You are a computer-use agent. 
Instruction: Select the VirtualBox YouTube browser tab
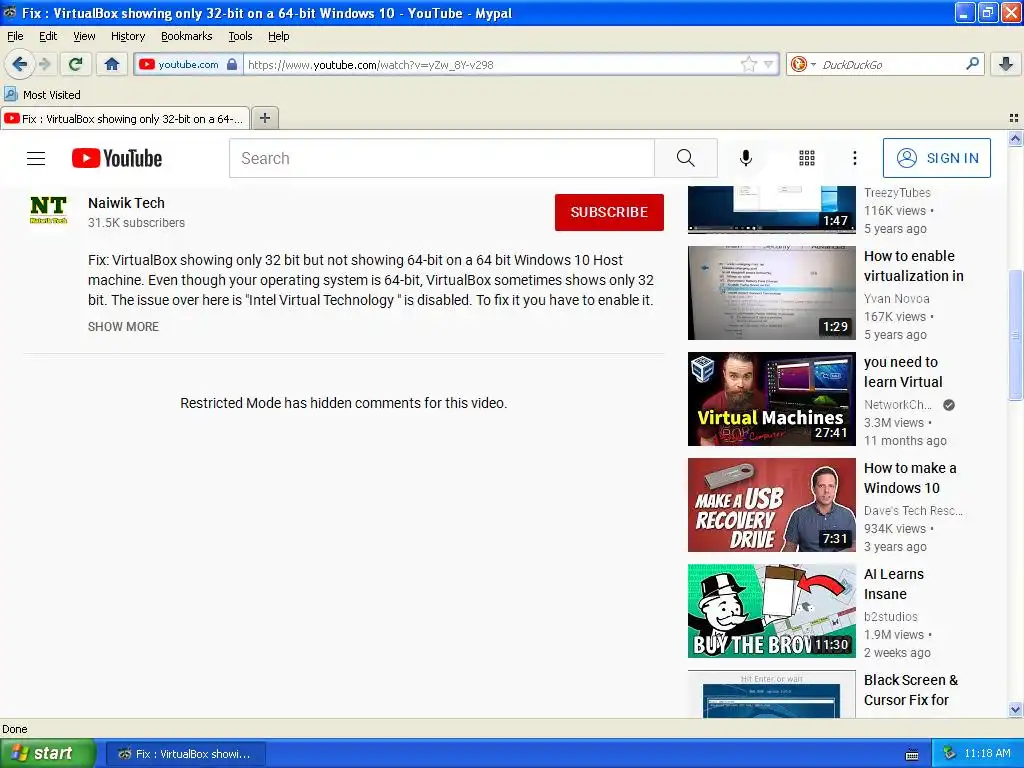[125, 119]
